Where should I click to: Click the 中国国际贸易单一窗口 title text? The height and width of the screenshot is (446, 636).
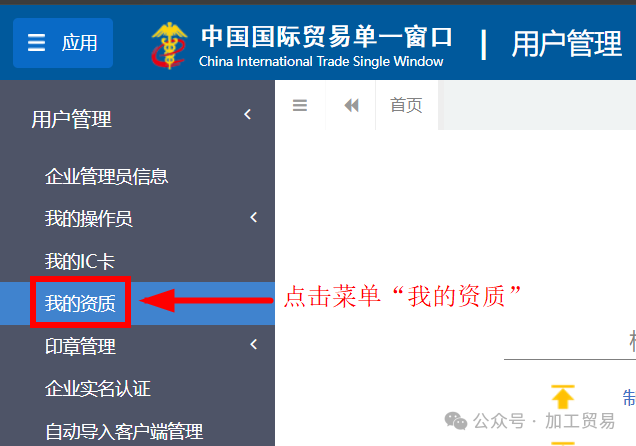click(x=327, y=36)
